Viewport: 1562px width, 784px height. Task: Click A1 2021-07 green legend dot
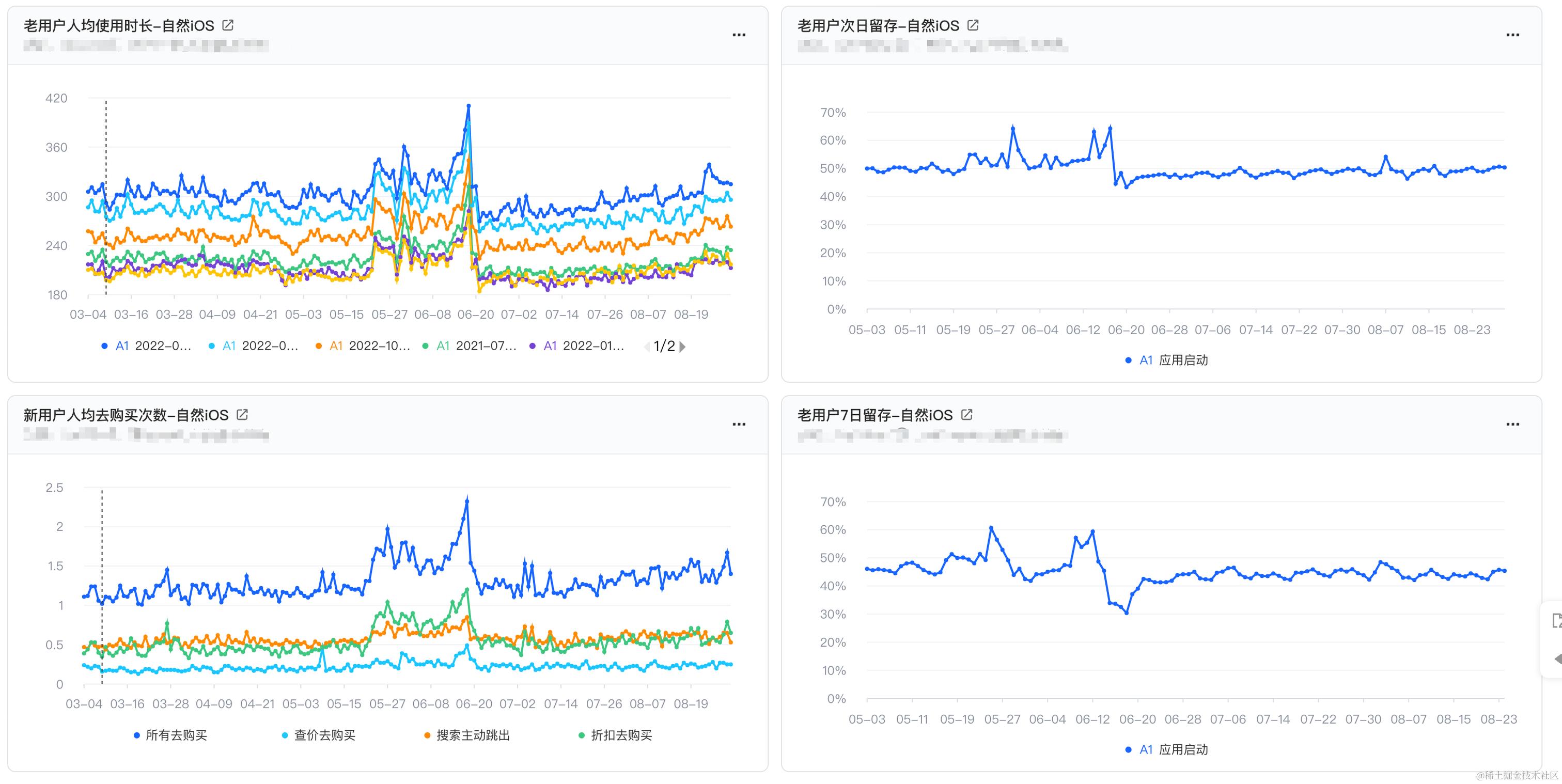coord(426,346)
